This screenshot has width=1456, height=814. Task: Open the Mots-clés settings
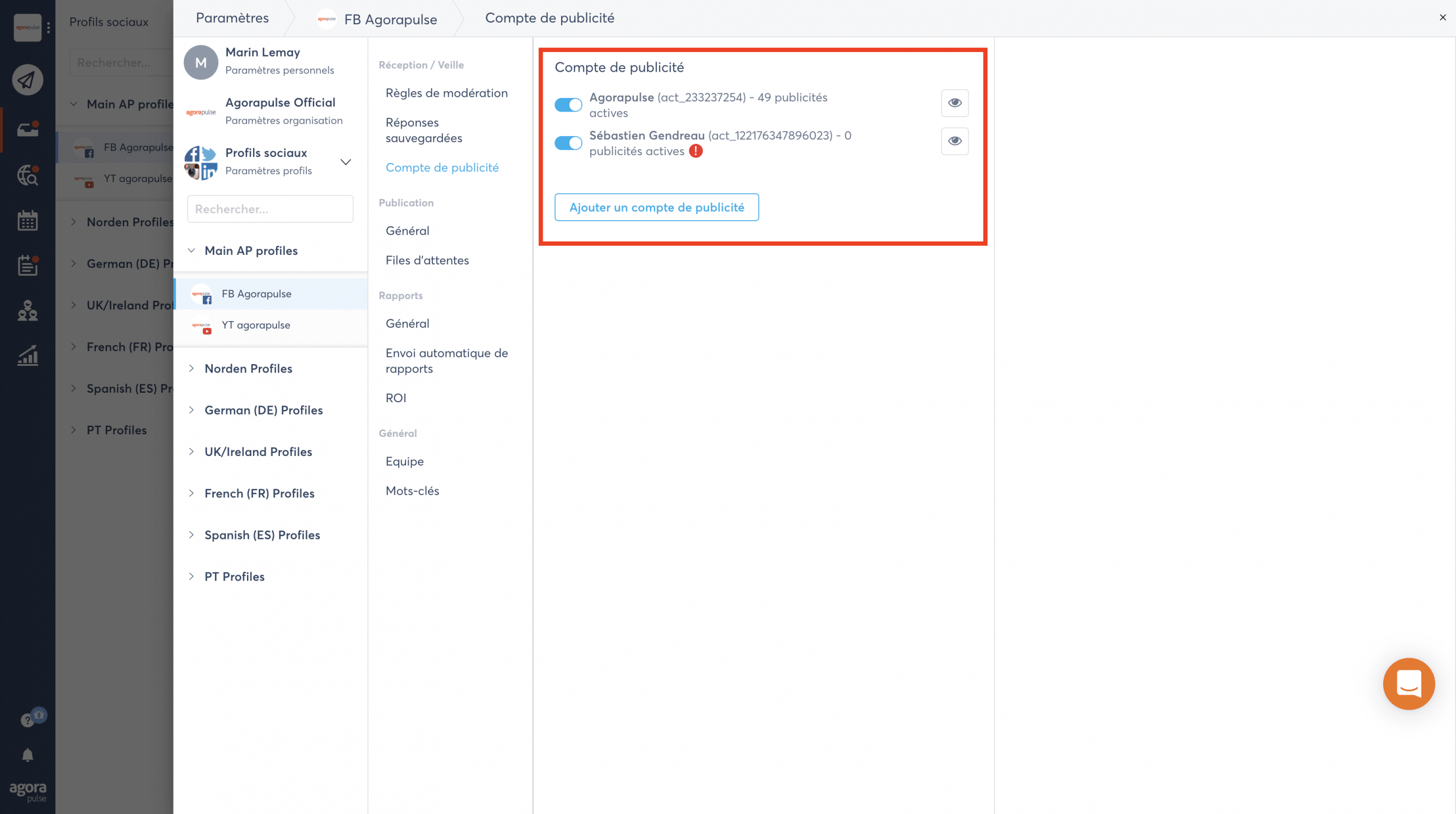(412, 491)
